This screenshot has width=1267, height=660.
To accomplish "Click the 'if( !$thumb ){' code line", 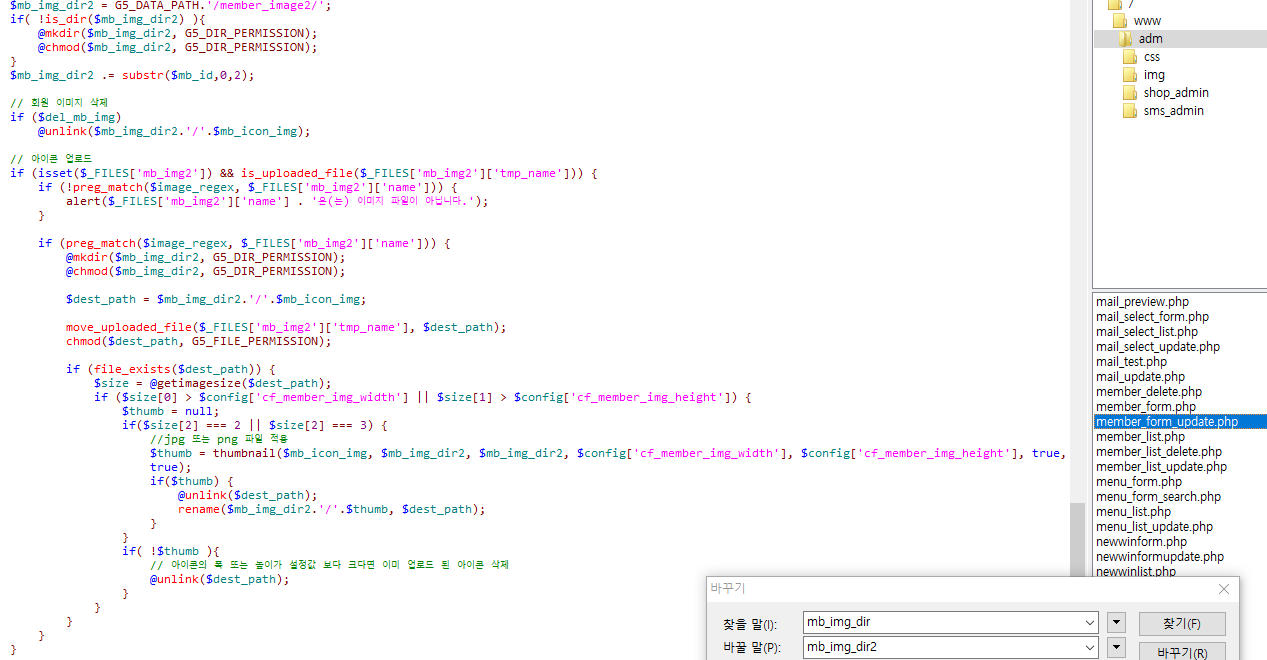I will tap(170, 551).
